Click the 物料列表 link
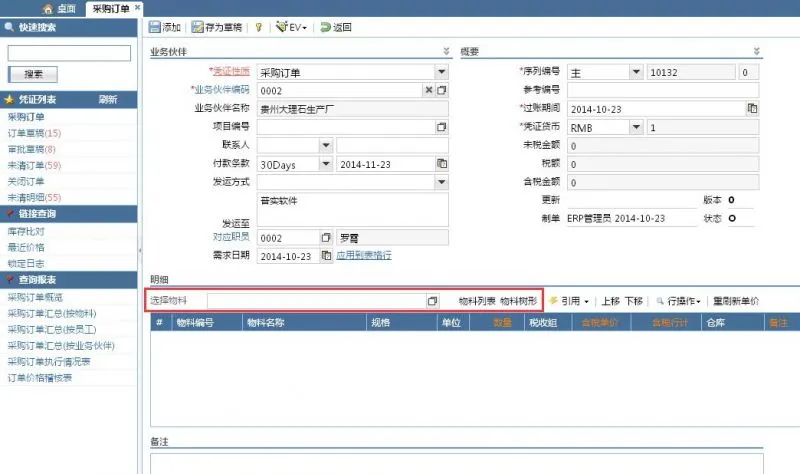This screenshot has width=800, height=474. coord(477,301)
